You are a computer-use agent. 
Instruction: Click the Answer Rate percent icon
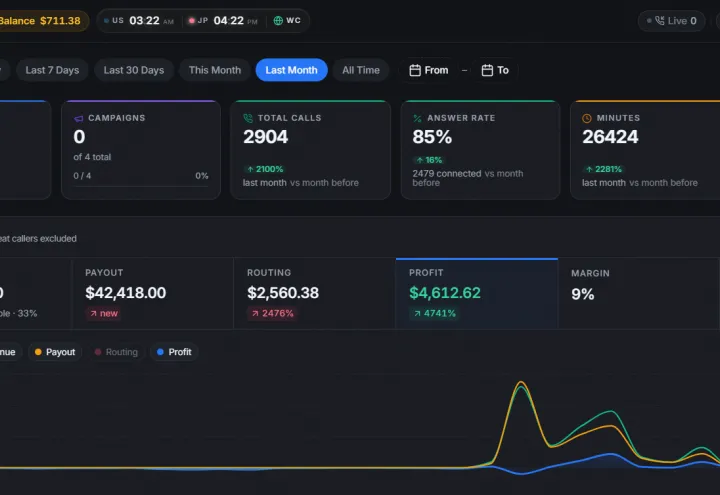click(417, 118)
